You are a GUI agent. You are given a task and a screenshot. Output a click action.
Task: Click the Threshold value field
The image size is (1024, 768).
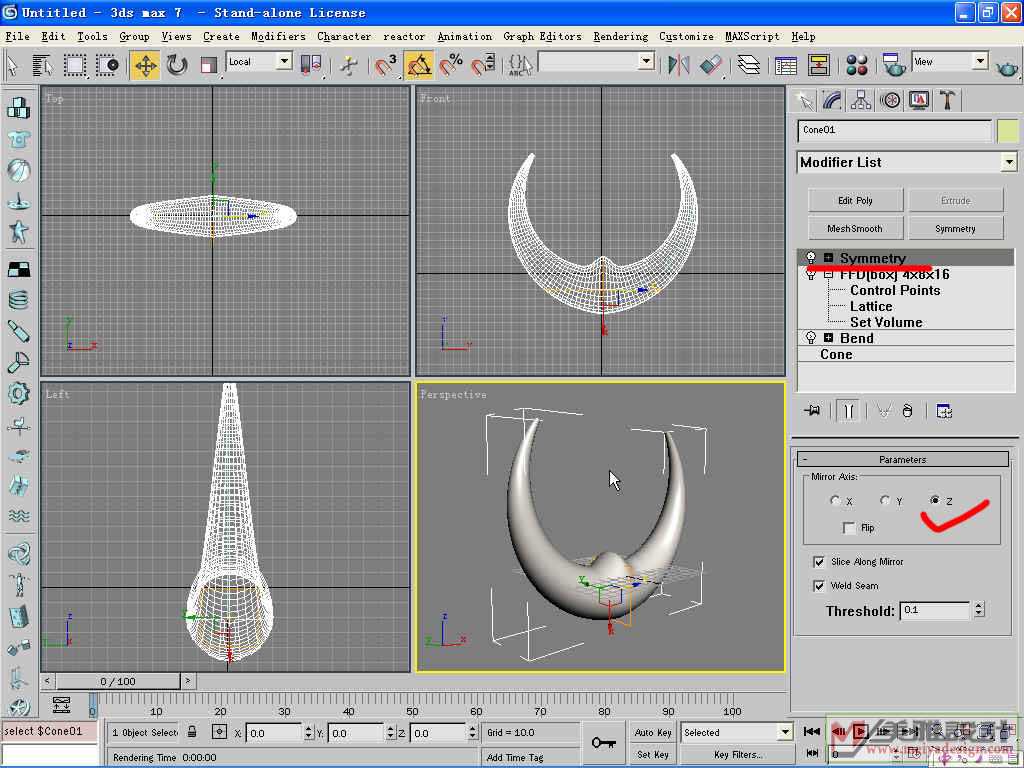[x=934, y=610]
